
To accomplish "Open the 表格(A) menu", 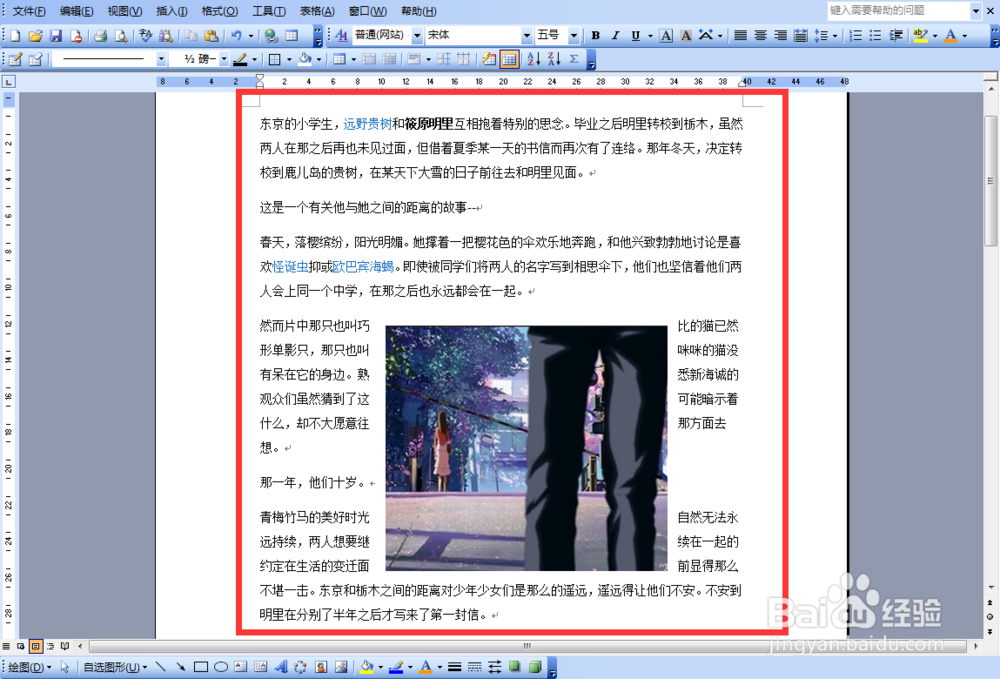I will pyautogui.click(x=317, y=11).
